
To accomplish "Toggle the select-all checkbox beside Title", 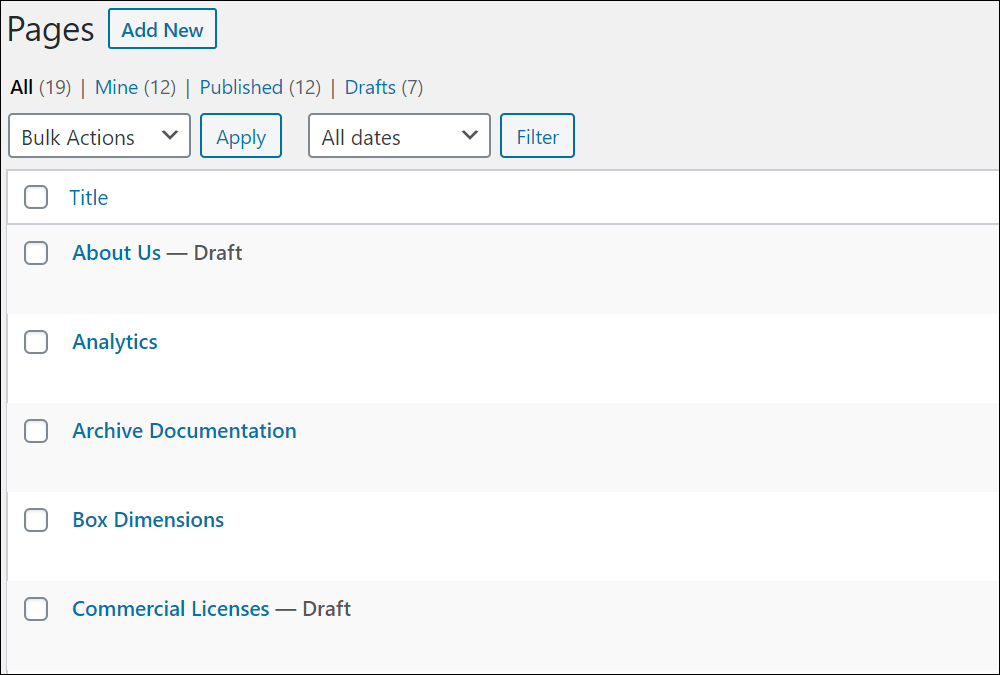I will 36,197.
